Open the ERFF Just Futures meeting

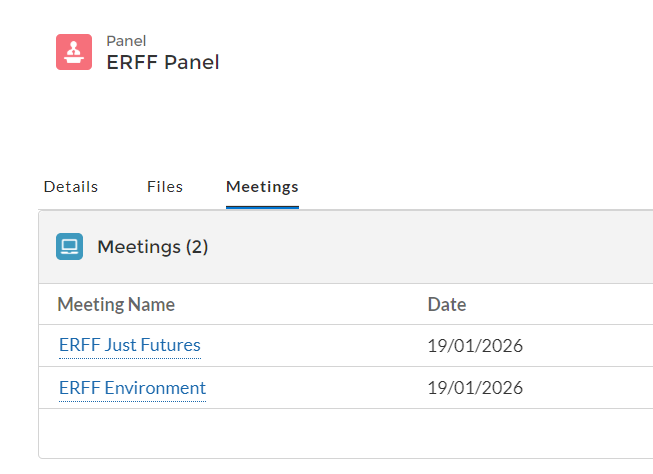129,346
